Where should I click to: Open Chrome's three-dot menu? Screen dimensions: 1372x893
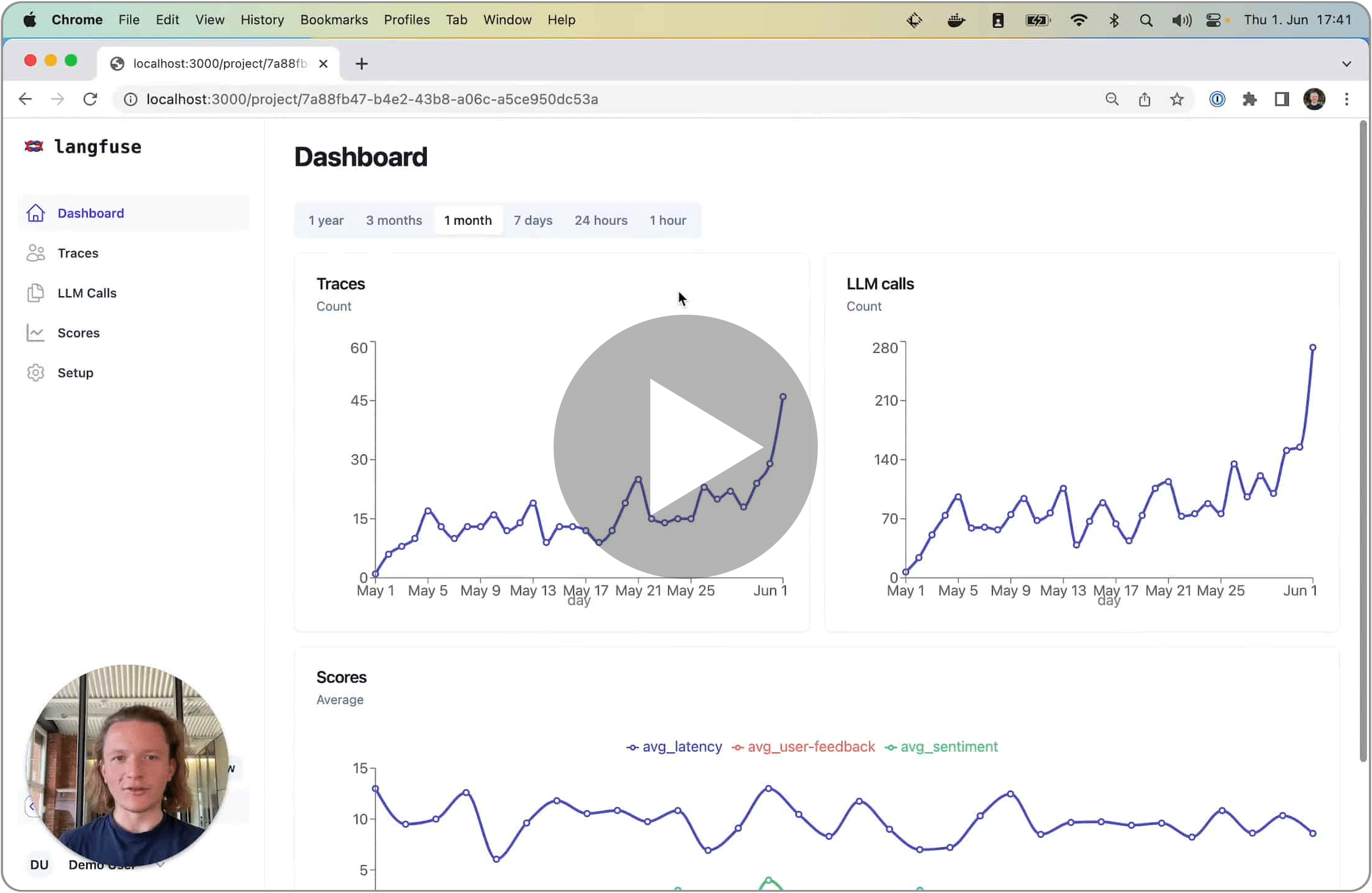(x=1347, y=99)
